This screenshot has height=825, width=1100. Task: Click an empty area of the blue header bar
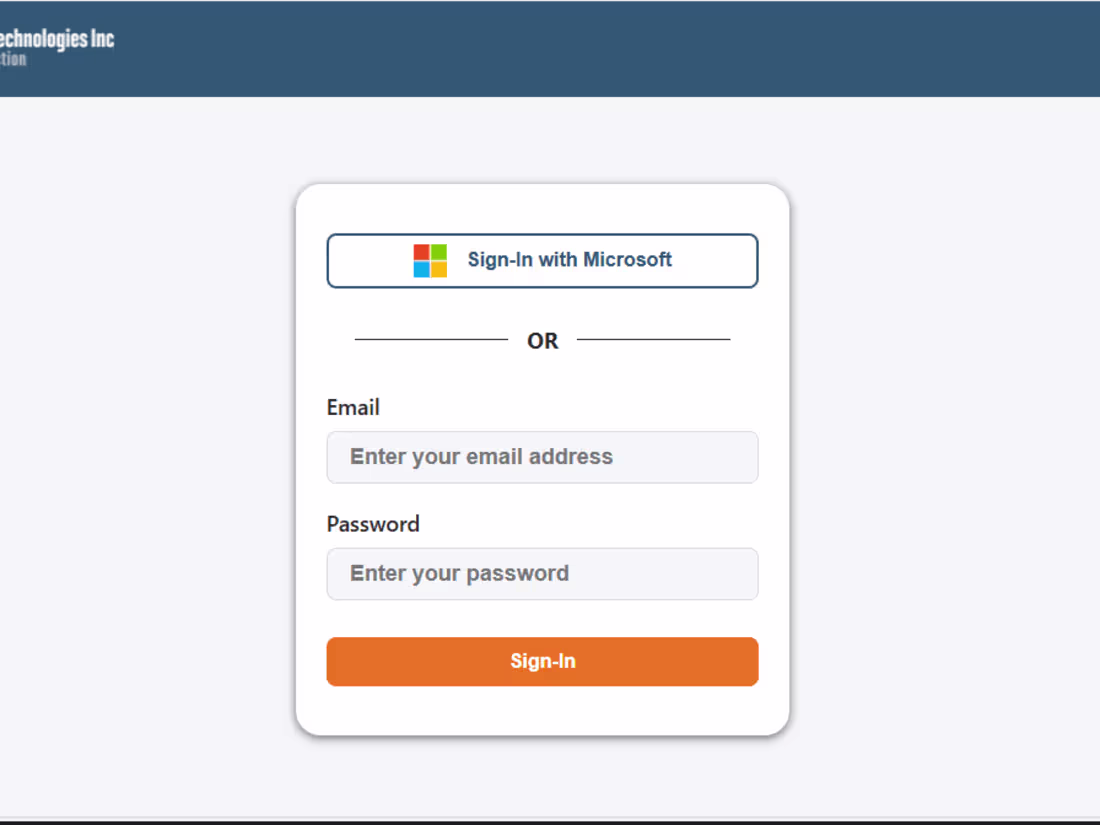(x=600, y=48)
